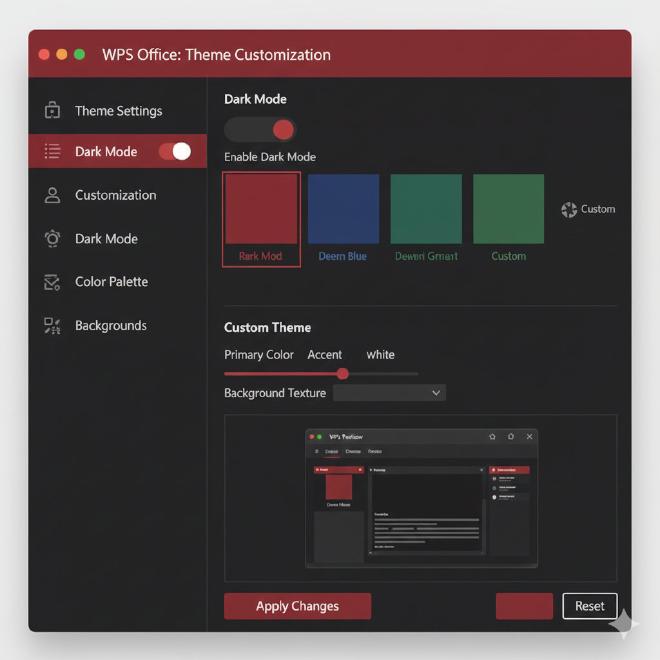660x660 pixels.
Task: Click the lightbulb icon in the sidebar
Action: 53,239
